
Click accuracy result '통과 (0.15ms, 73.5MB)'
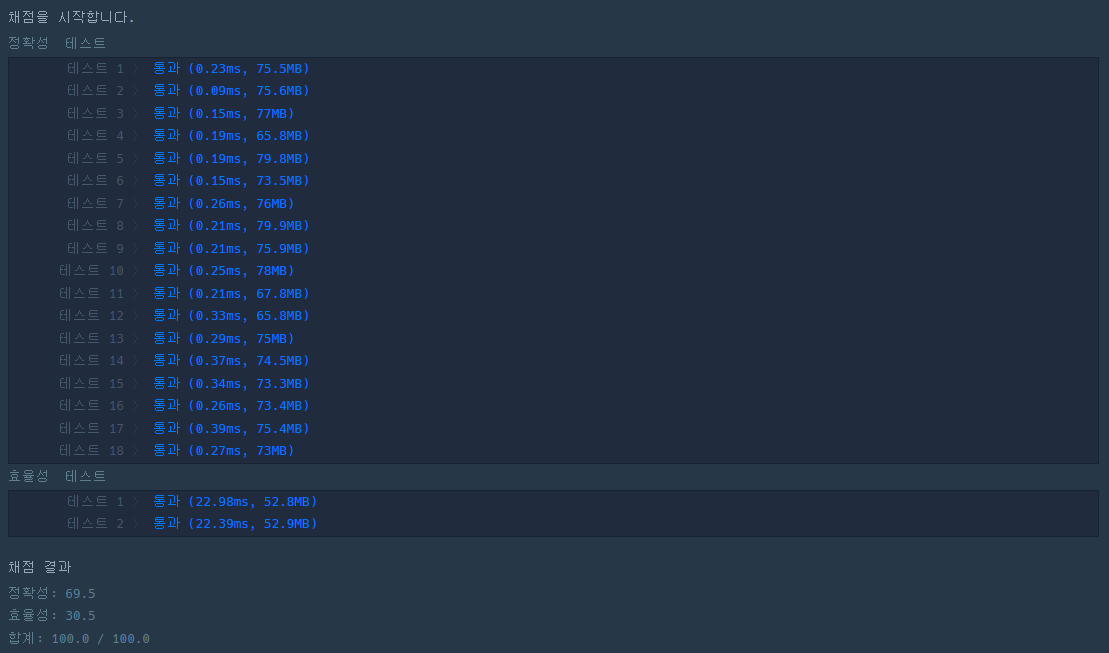[x=231, y=180]
